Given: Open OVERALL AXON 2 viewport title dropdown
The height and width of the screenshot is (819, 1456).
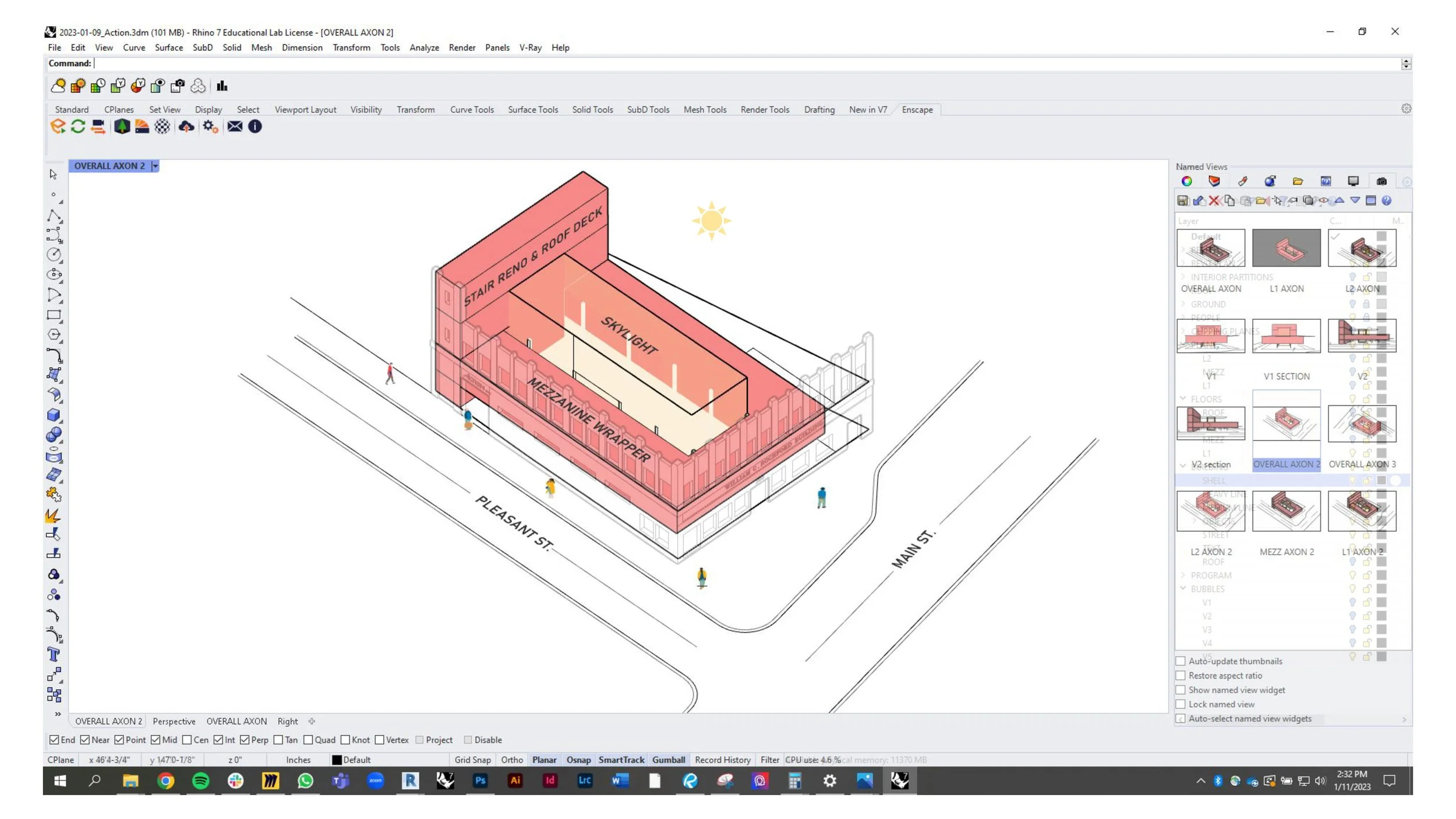Looking at the screenshot, I should tap(155, 166).
